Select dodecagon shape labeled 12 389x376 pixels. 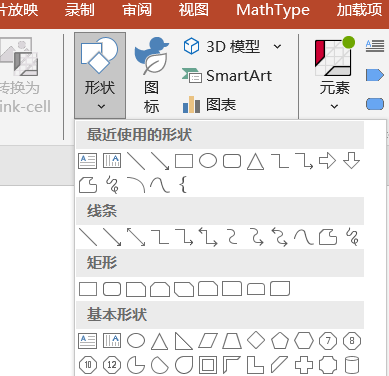[x=112, y=365]
